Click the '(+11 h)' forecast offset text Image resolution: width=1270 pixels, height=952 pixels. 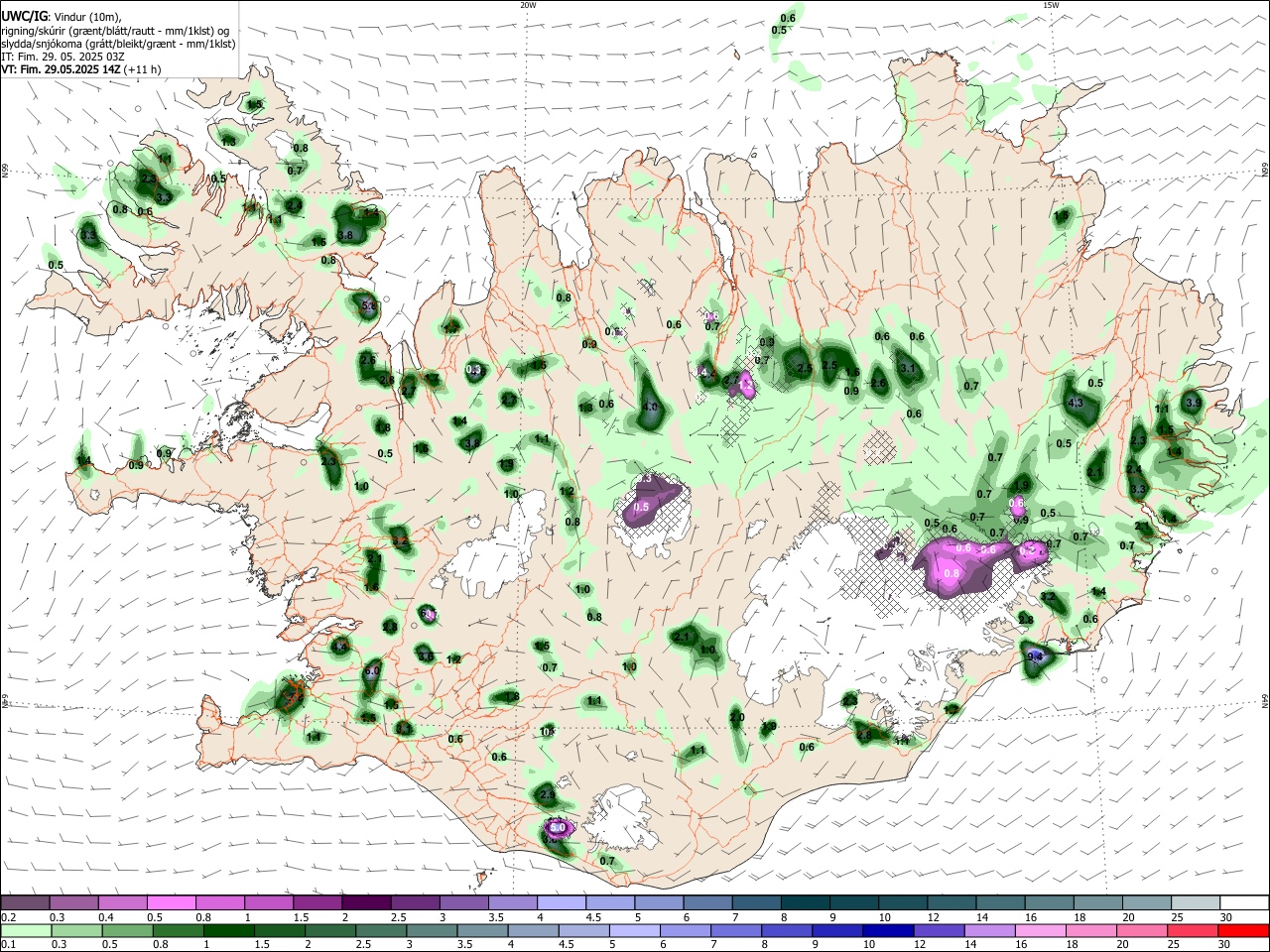coord(143,69)
